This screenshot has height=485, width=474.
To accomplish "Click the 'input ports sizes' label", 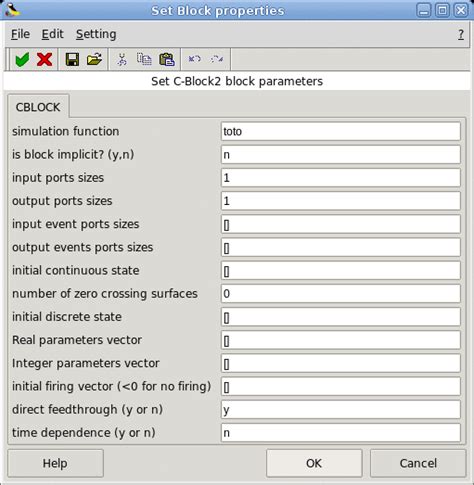I will click(x=58, y=178).
